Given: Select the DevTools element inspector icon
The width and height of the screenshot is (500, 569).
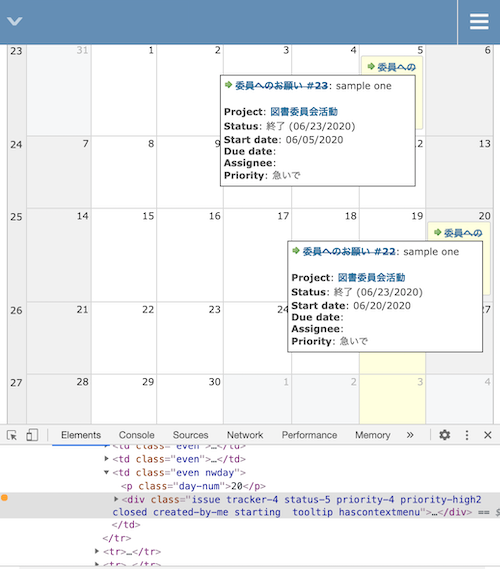Looking at the screenshot, I should coord(12,435).
